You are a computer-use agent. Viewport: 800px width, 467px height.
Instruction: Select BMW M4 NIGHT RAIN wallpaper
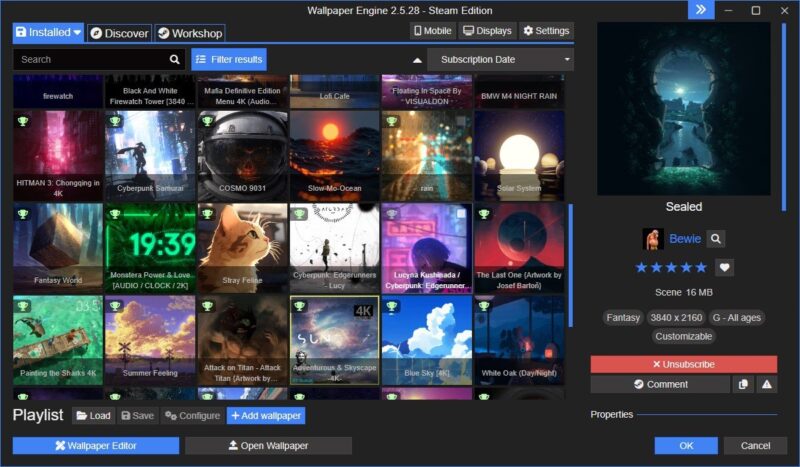tap(519, 91)
